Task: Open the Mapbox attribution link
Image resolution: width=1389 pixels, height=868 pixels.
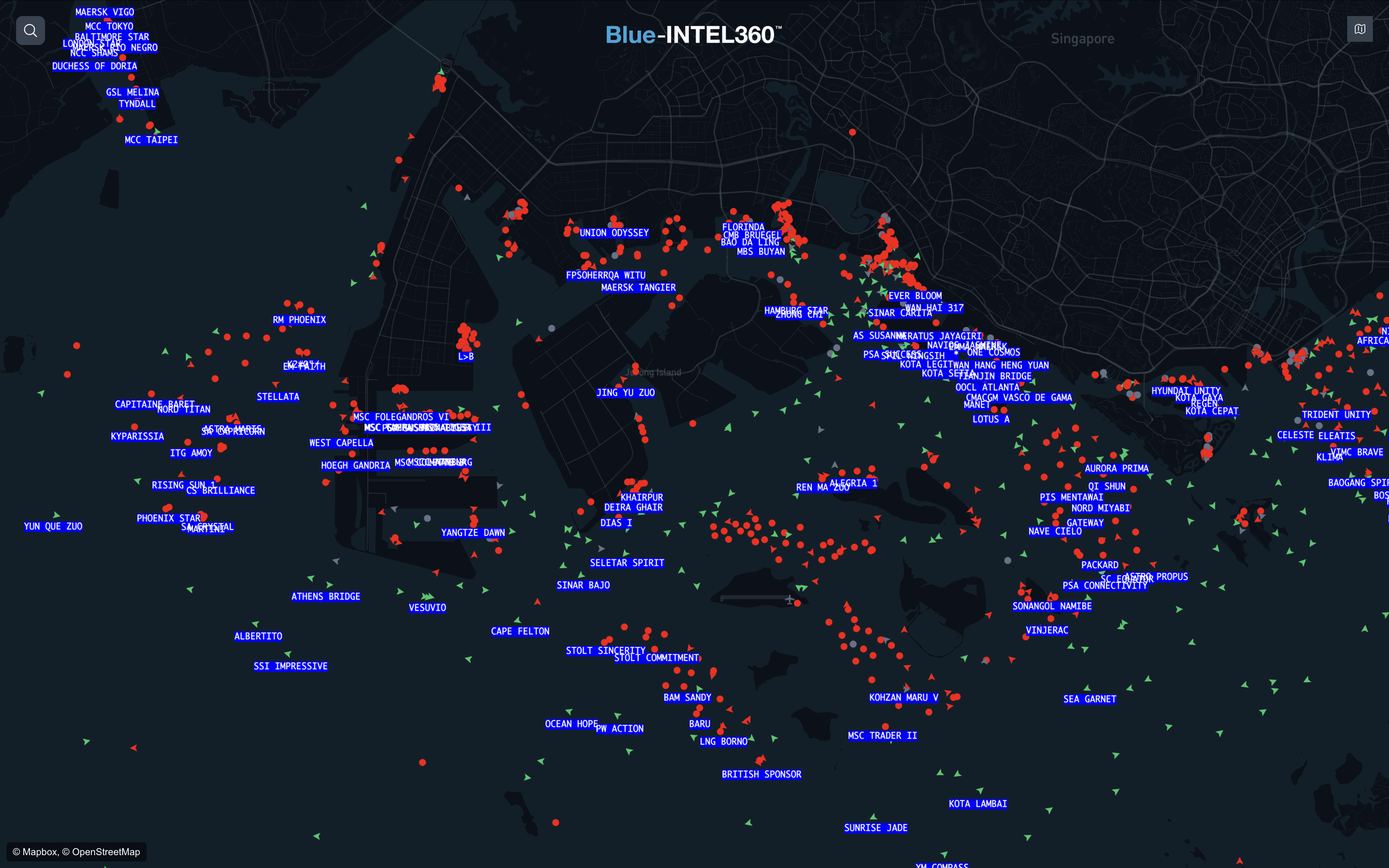Action: click(40, 852)
